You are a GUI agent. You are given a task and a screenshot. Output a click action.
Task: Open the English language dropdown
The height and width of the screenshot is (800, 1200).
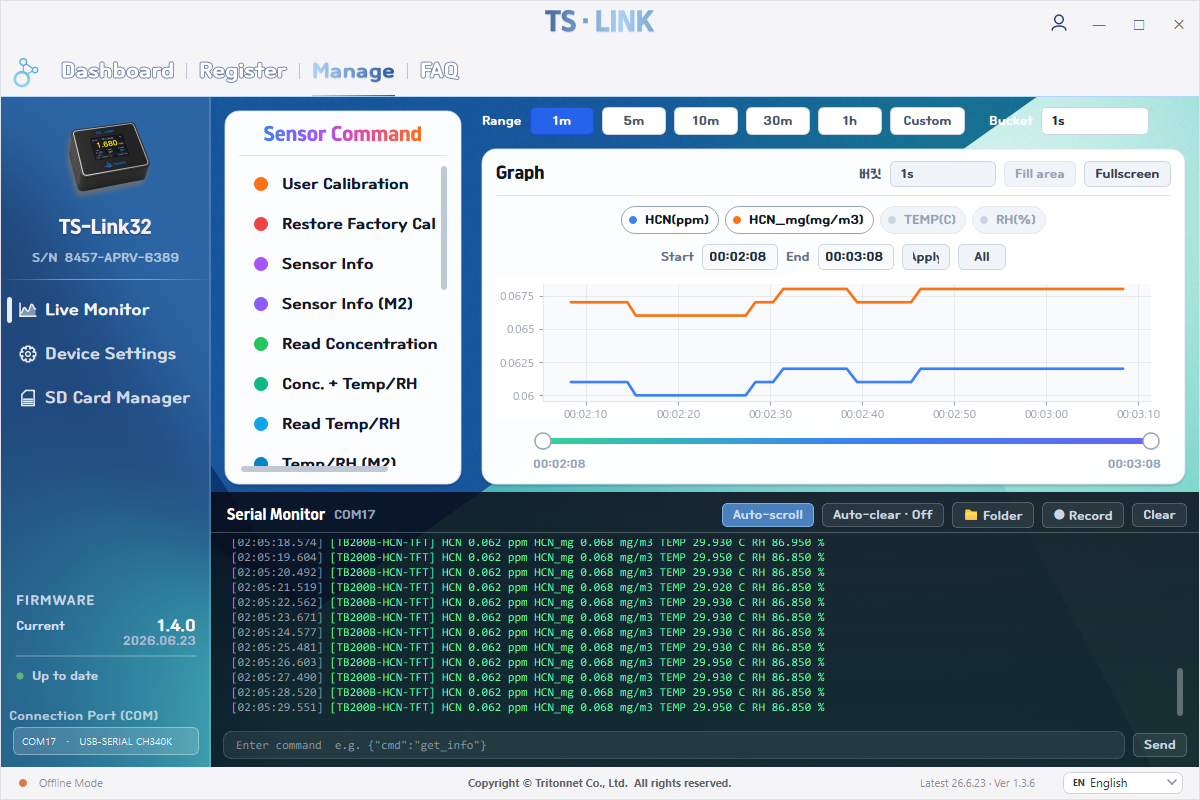[x=1122, y=783]
